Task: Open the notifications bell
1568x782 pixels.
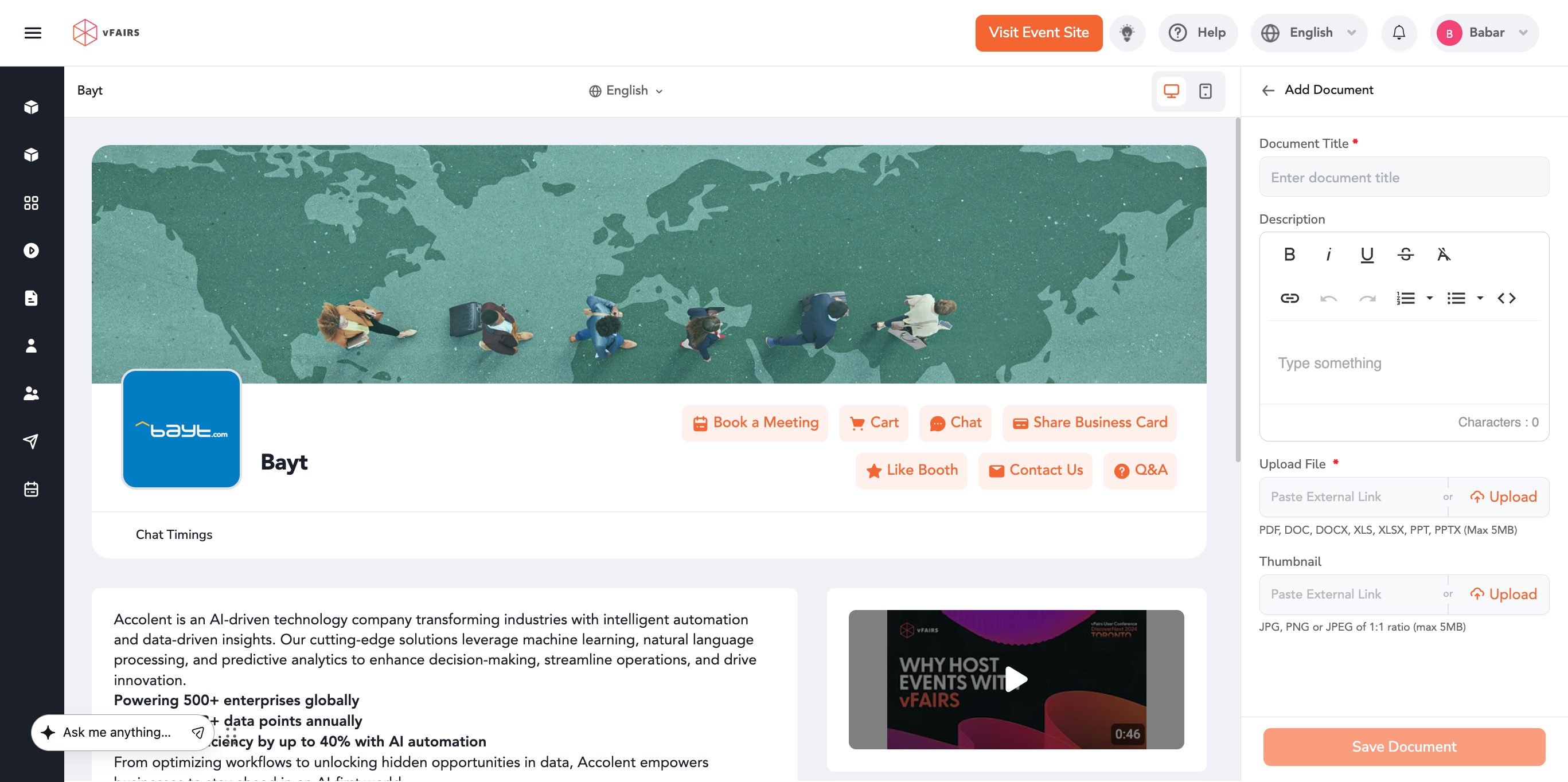Action: point(1399,33)
